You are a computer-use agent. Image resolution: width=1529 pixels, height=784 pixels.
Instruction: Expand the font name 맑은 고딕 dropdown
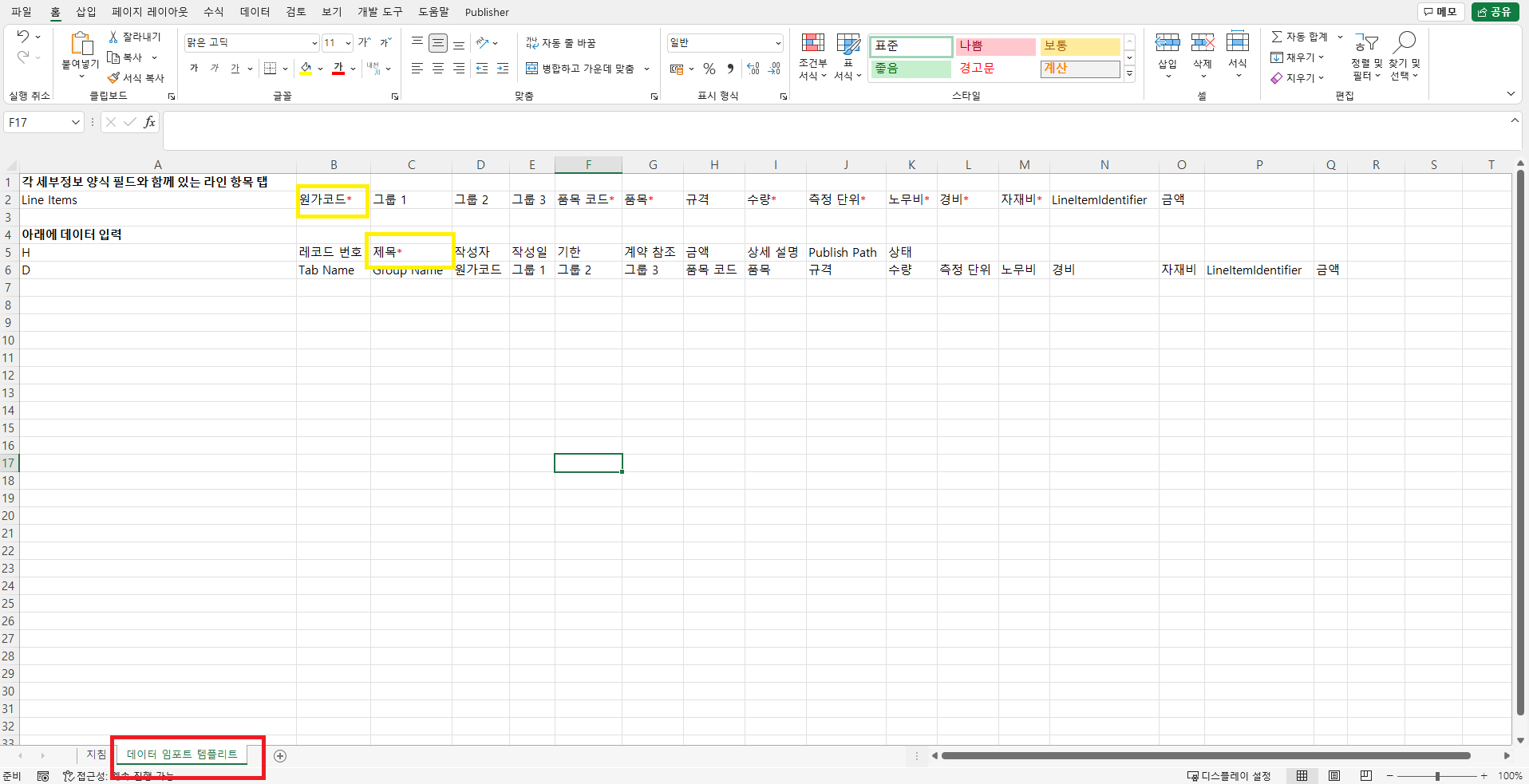coord(314,43)
